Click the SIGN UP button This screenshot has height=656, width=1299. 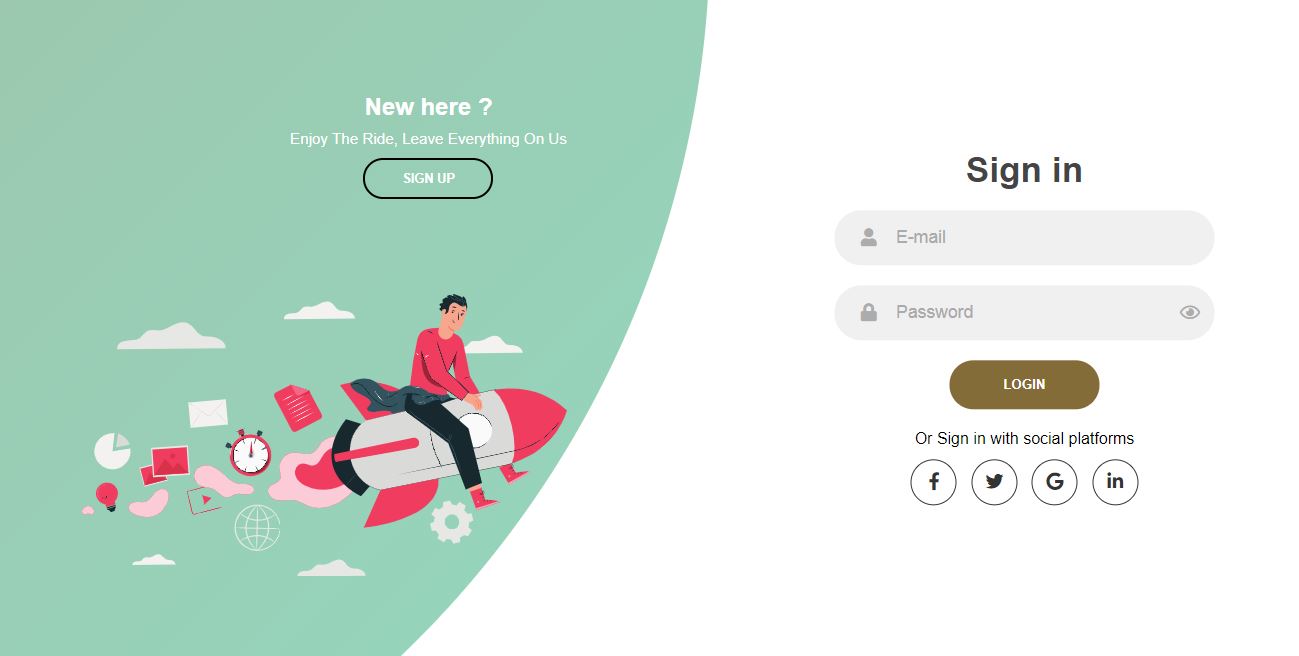click(428, 178)
